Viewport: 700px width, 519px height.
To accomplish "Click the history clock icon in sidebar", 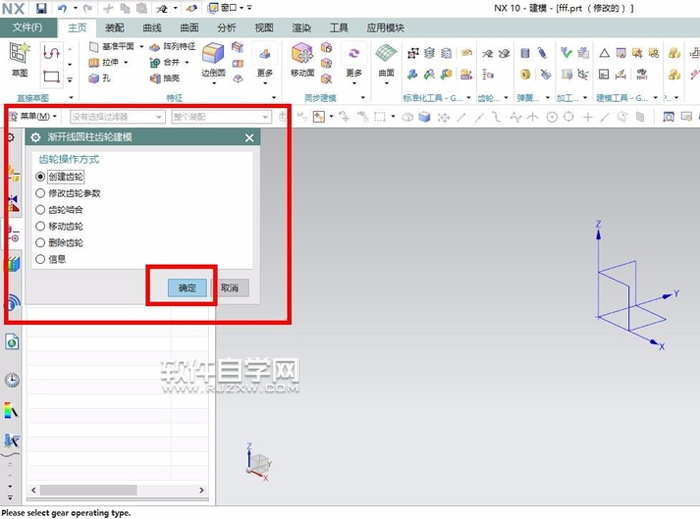I will 12,380.
